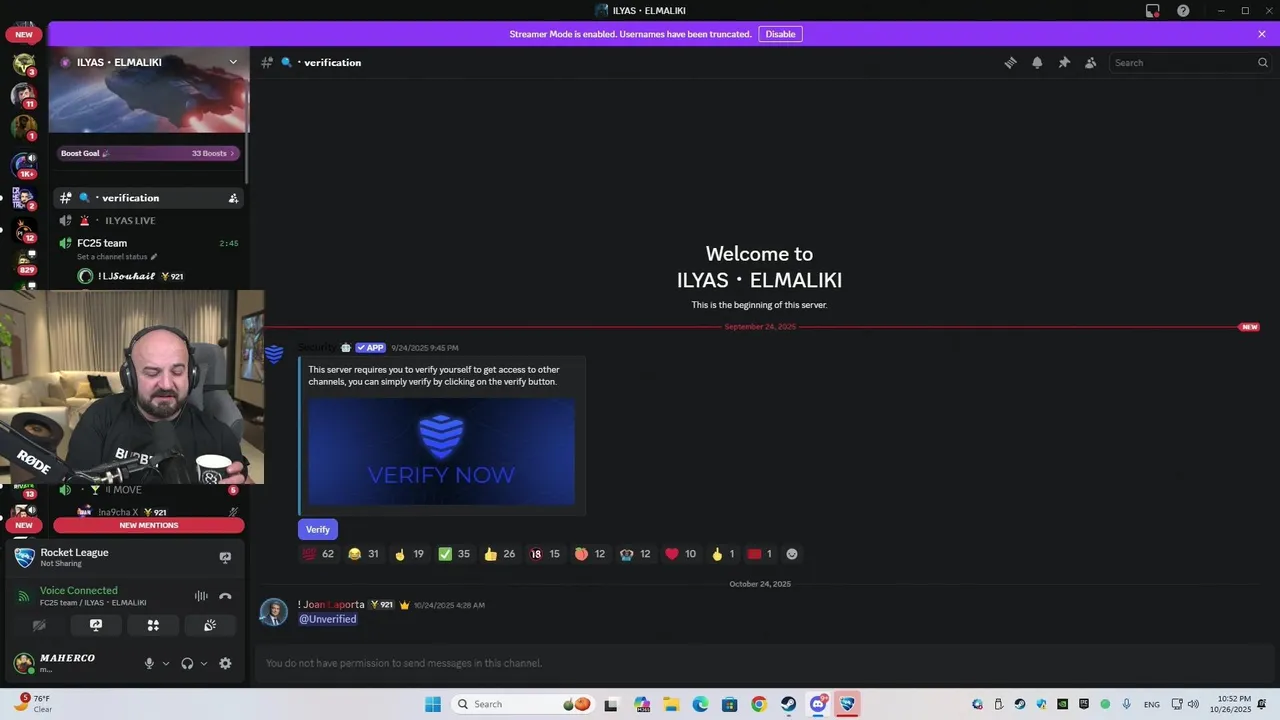The height and width of the screenshot is (720, 1280).
Task: Expand ILYAS ELMALIKI server dropdown menu
Action: tap(233, 62)
